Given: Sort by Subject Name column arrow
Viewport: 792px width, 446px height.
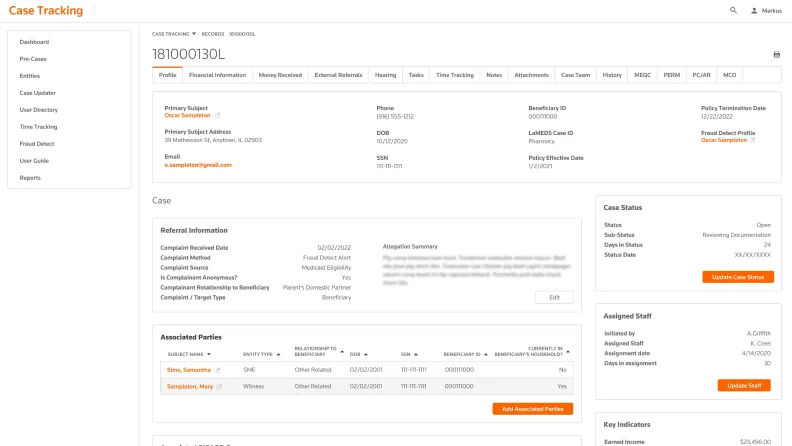Looking at the screenshot, I should [x=210, y=354].
